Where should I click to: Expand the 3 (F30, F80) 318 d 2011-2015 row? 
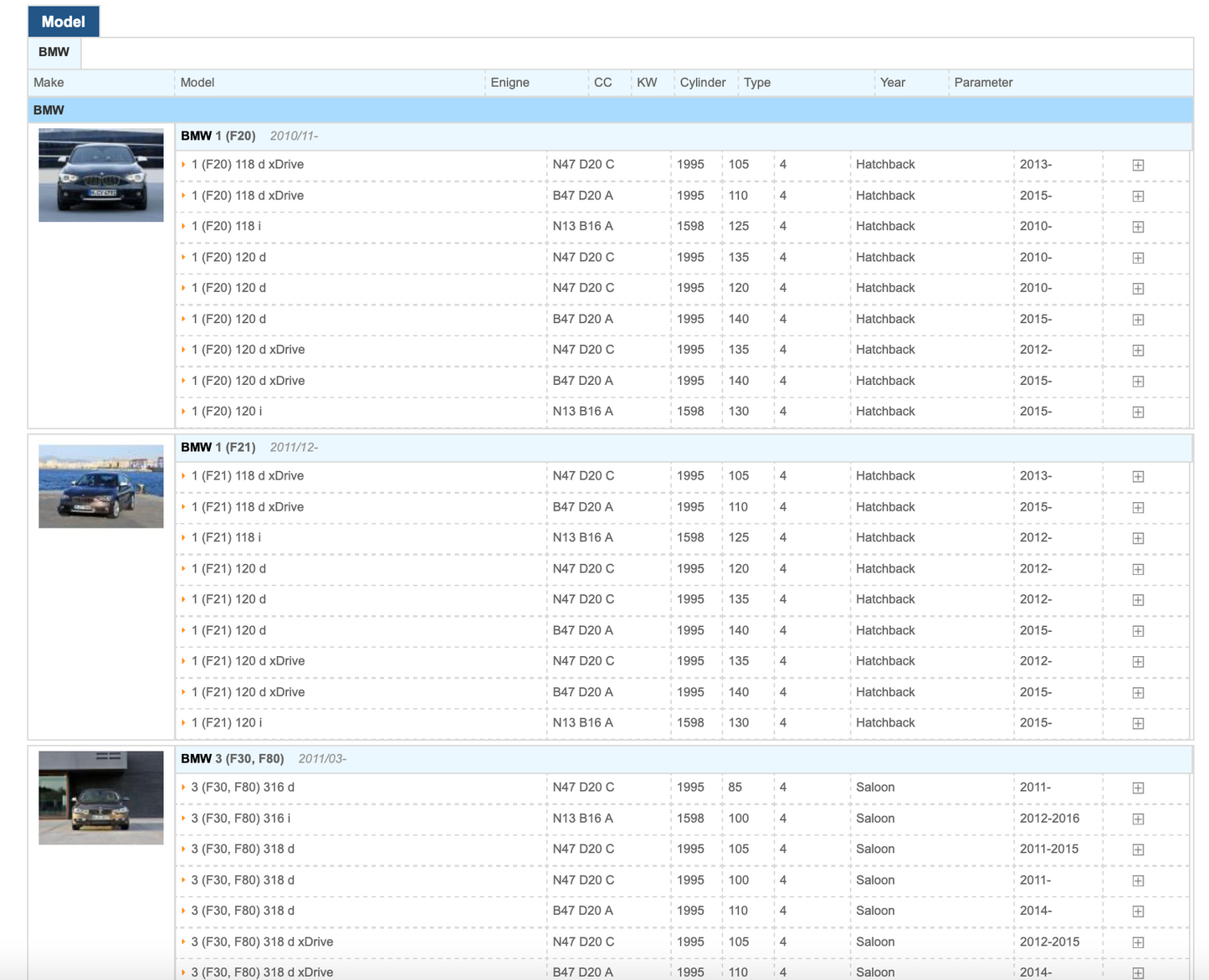(x=1138, y=849)
